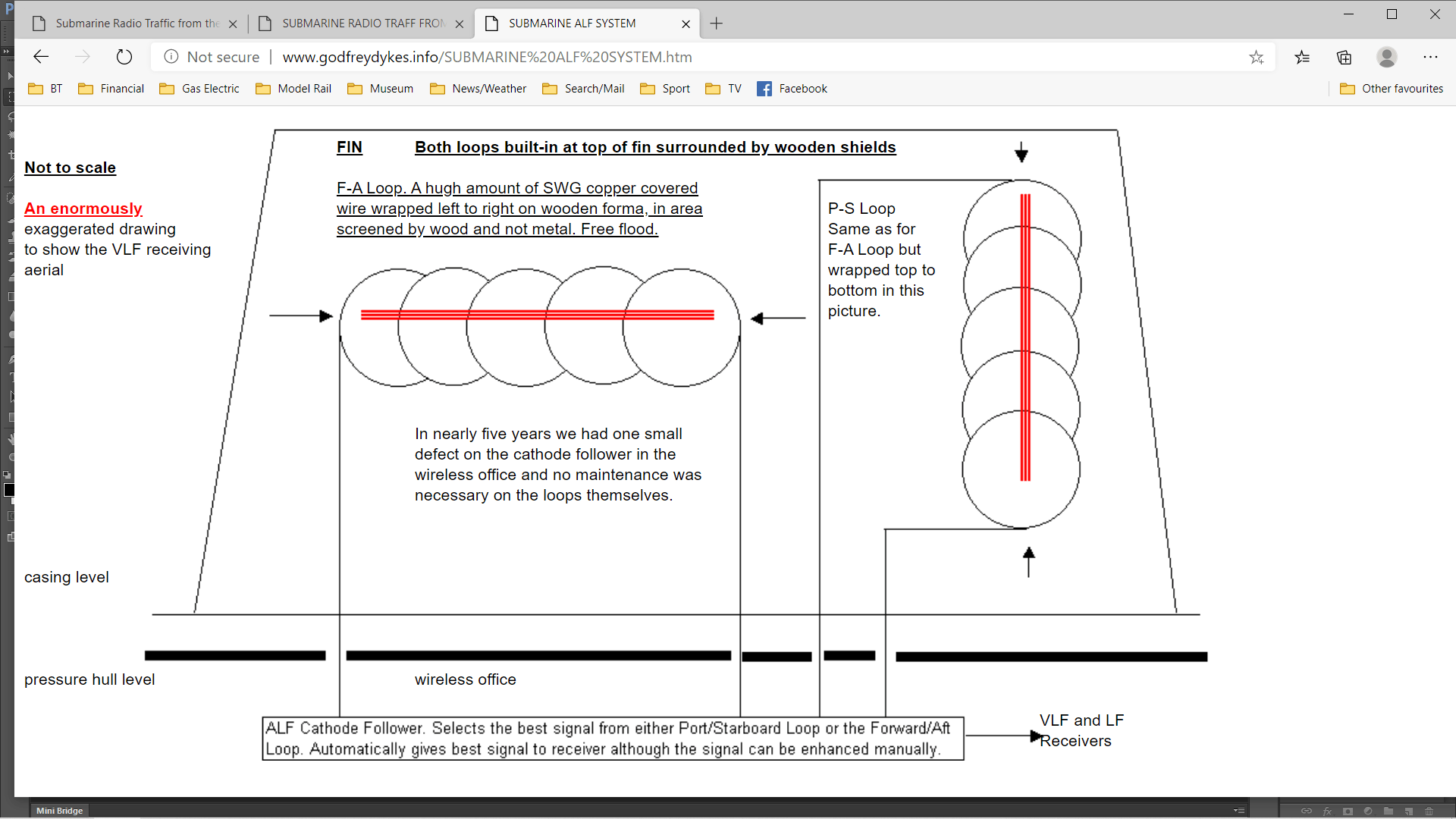1456x819 pixels.
Task: Click Photoshop add layer mask icon
Action: 1348,811
